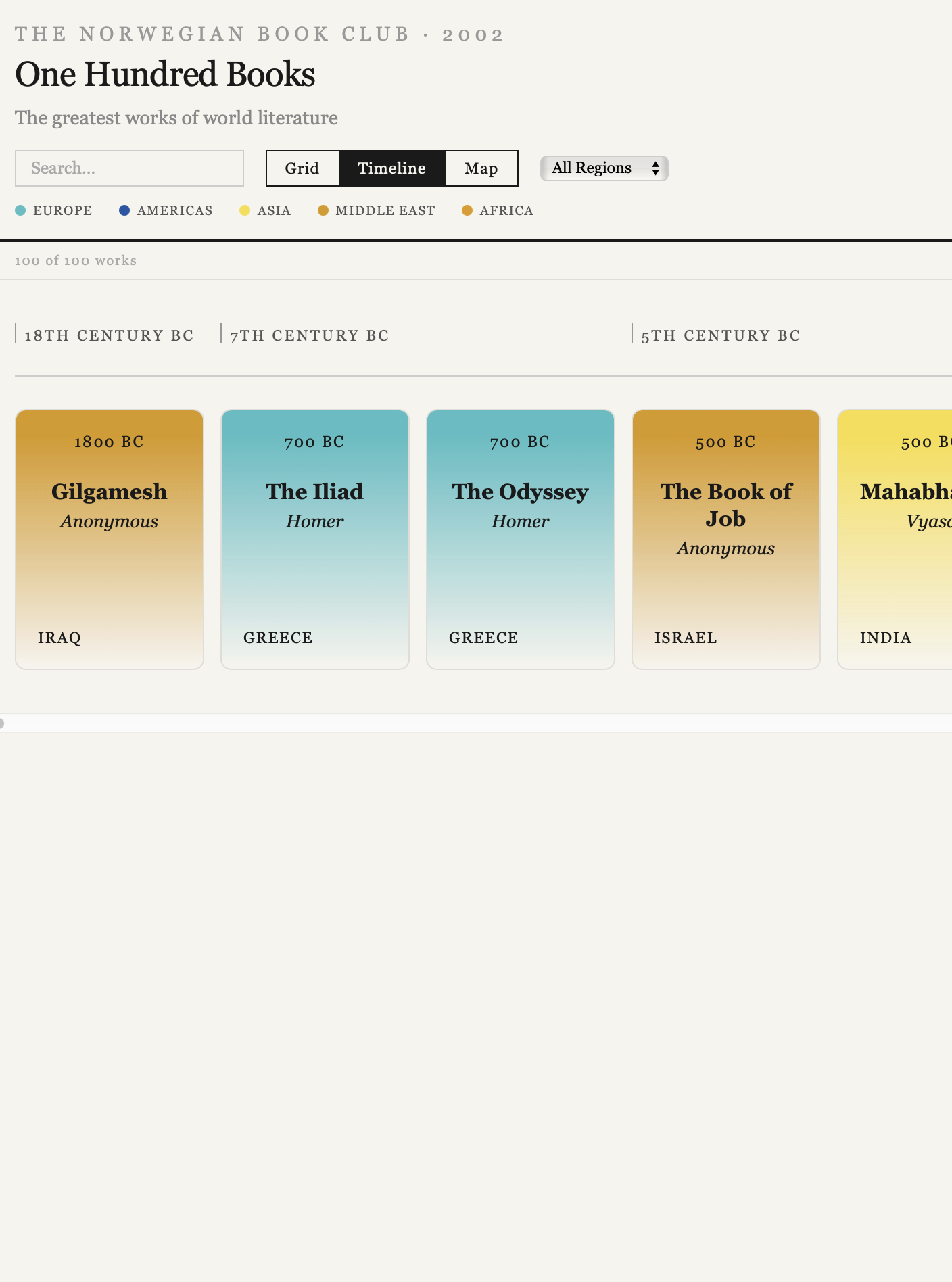The image size is (952, 1282).
Task: Open the All Regions dropdown
Action: pos(604,168)
